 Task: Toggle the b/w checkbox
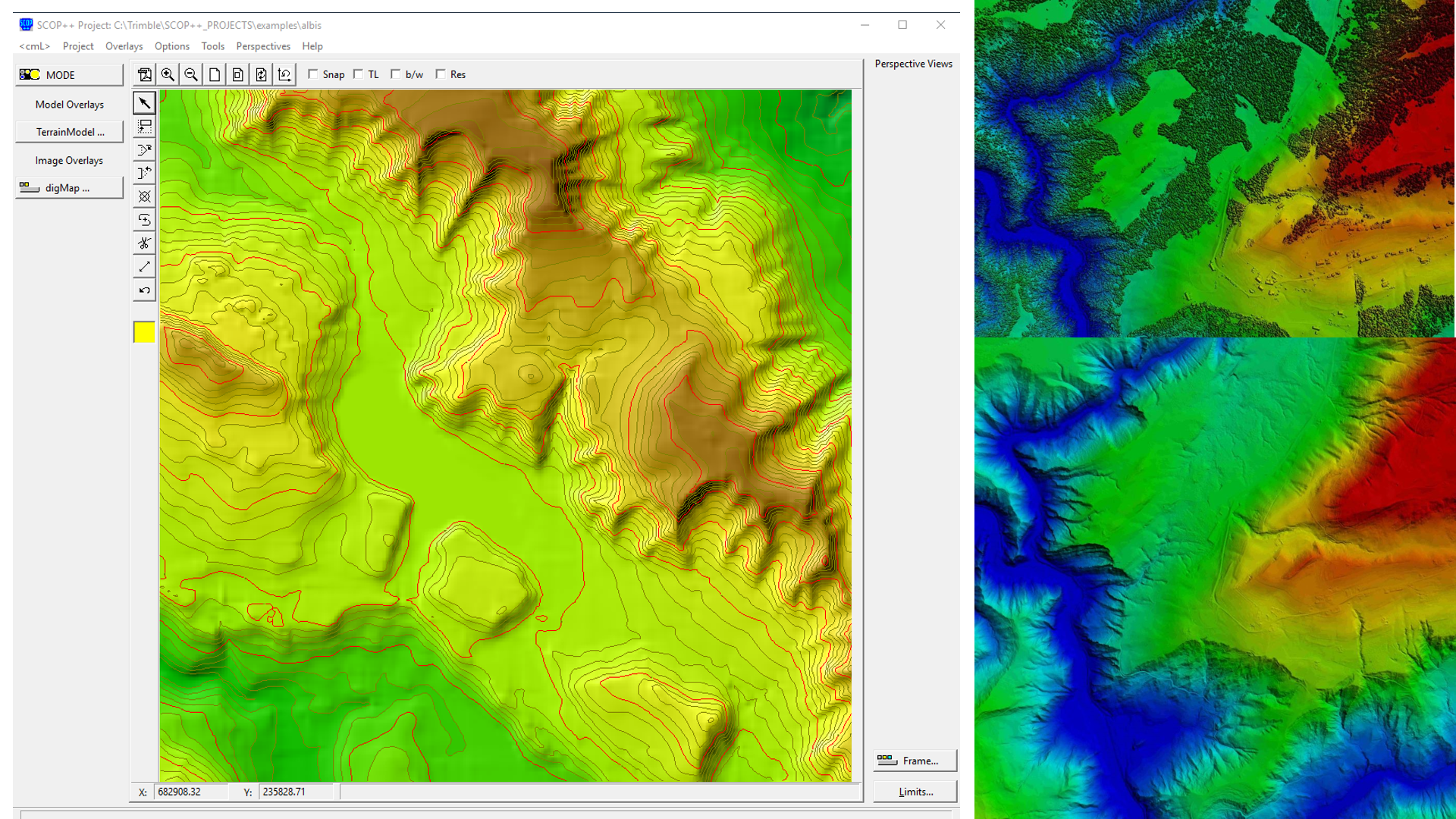point(396,74)
